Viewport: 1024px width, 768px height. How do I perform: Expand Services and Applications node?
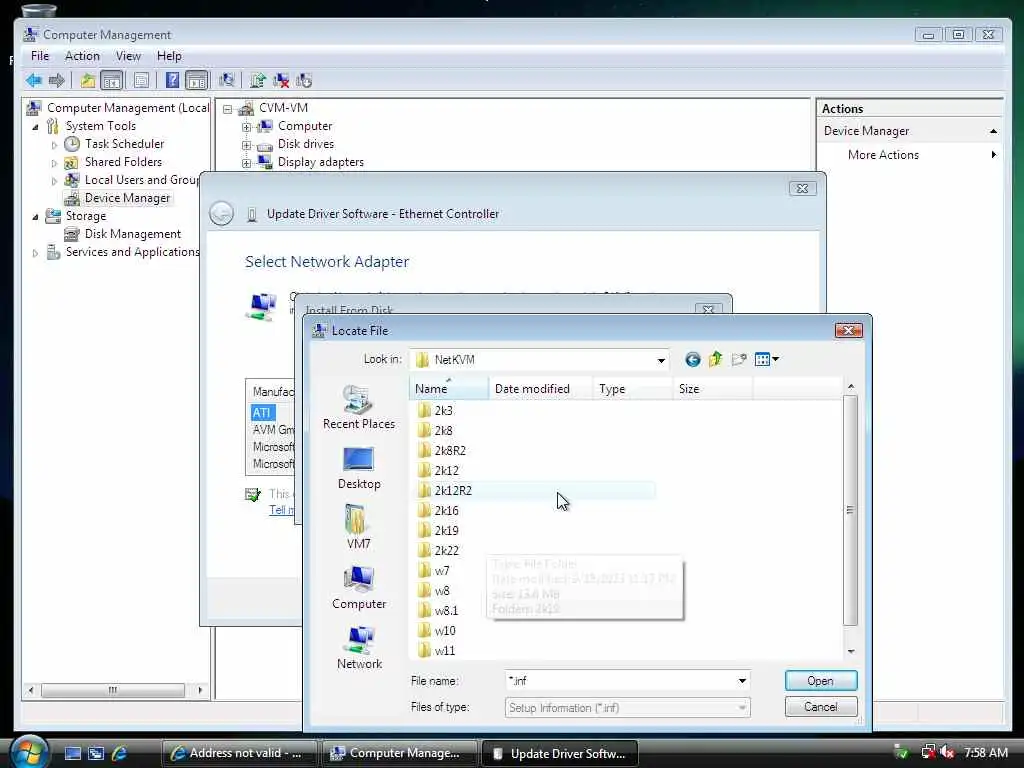[x=35, y=253]
